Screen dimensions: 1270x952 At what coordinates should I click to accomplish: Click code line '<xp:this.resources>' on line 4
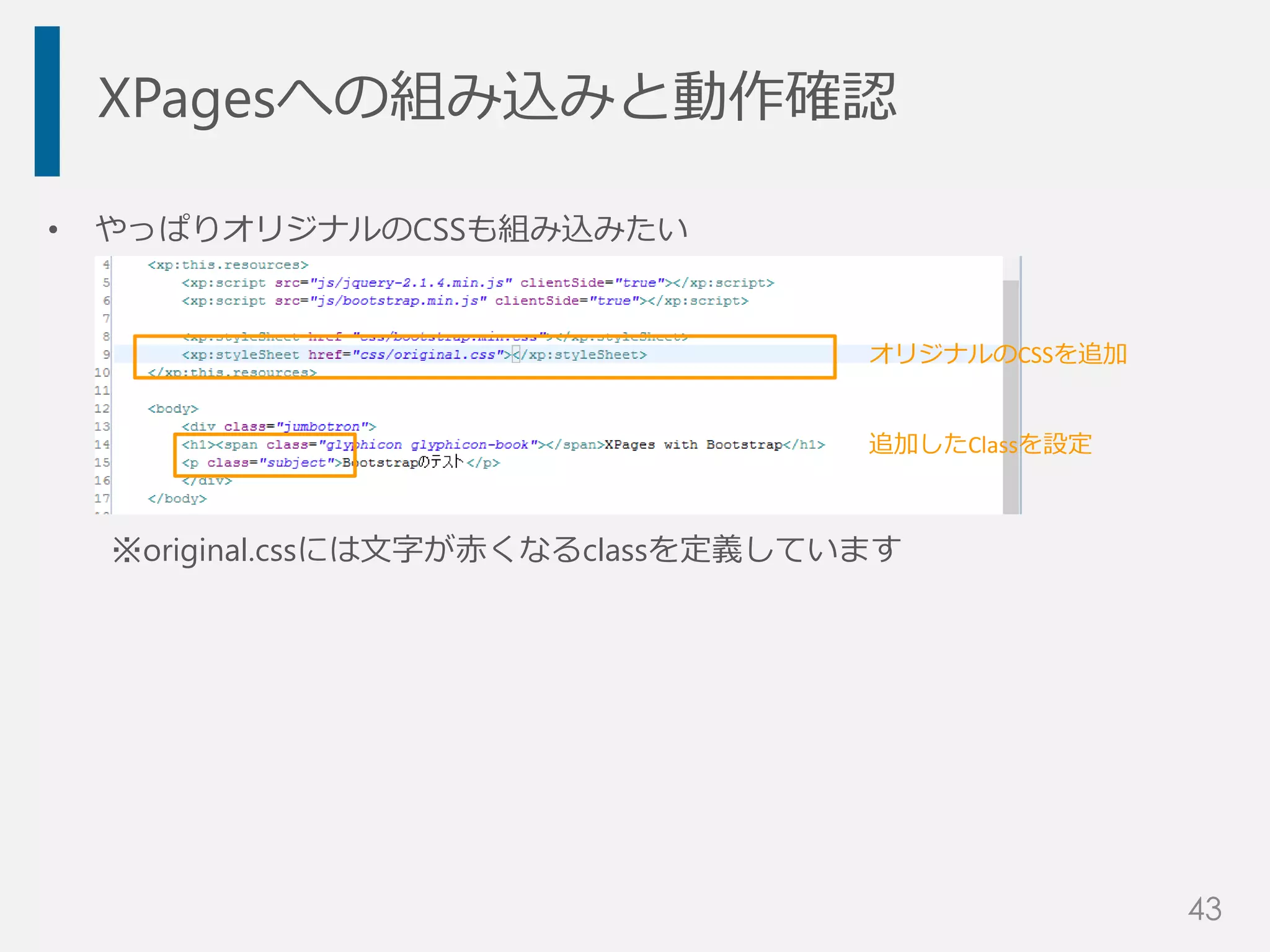[228, 265]
